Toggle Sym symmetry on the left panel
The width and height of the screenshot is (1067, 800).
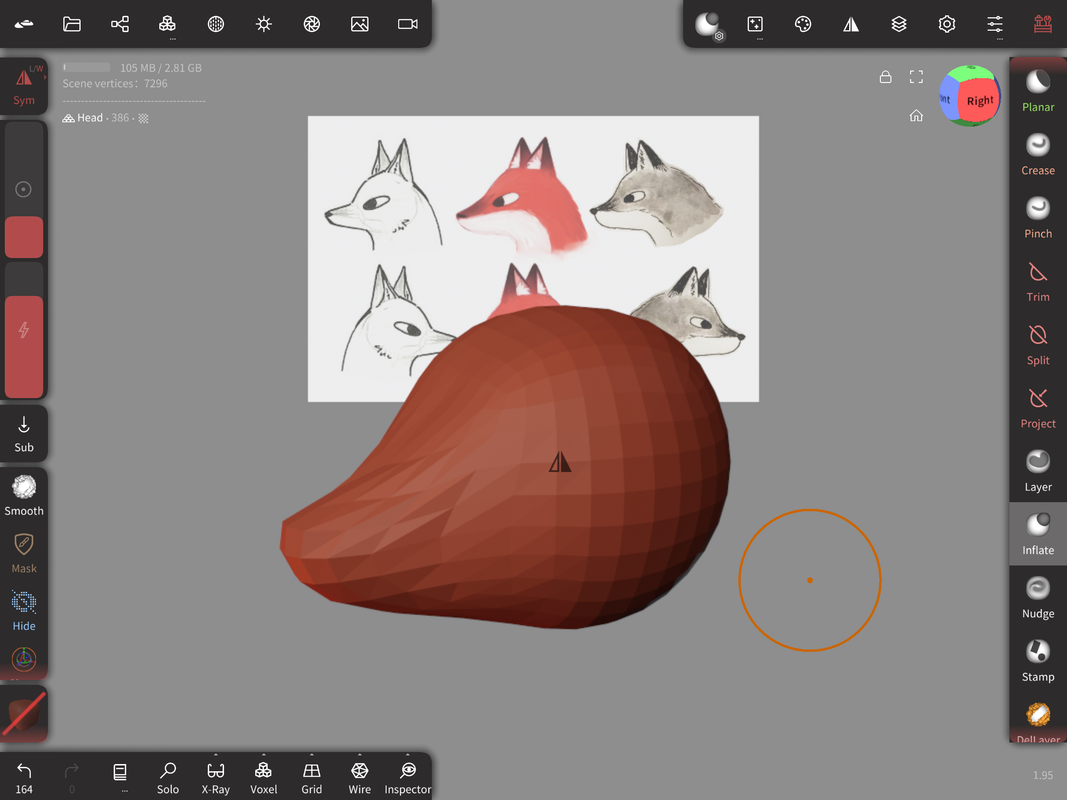pos(24,86)
